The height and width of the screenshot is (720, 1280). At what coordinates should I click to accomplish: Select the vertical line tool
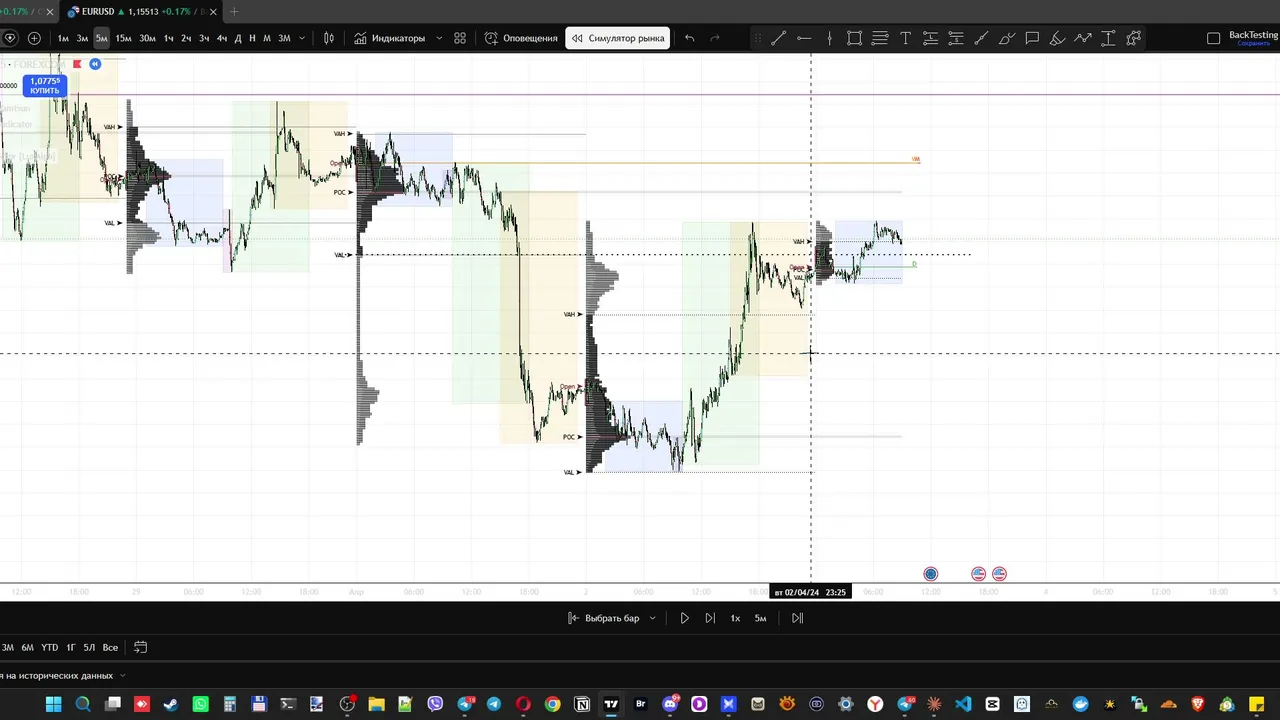coord(829,38)
